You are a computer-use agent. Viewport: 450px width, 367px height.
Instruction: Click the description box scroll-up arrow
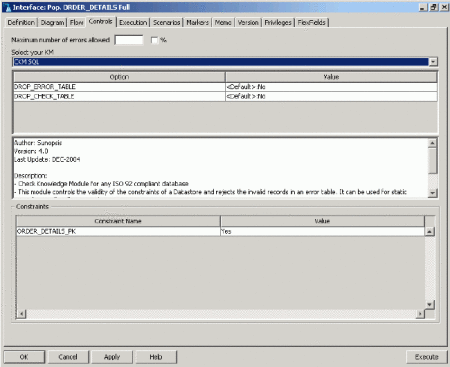[432, 143]
